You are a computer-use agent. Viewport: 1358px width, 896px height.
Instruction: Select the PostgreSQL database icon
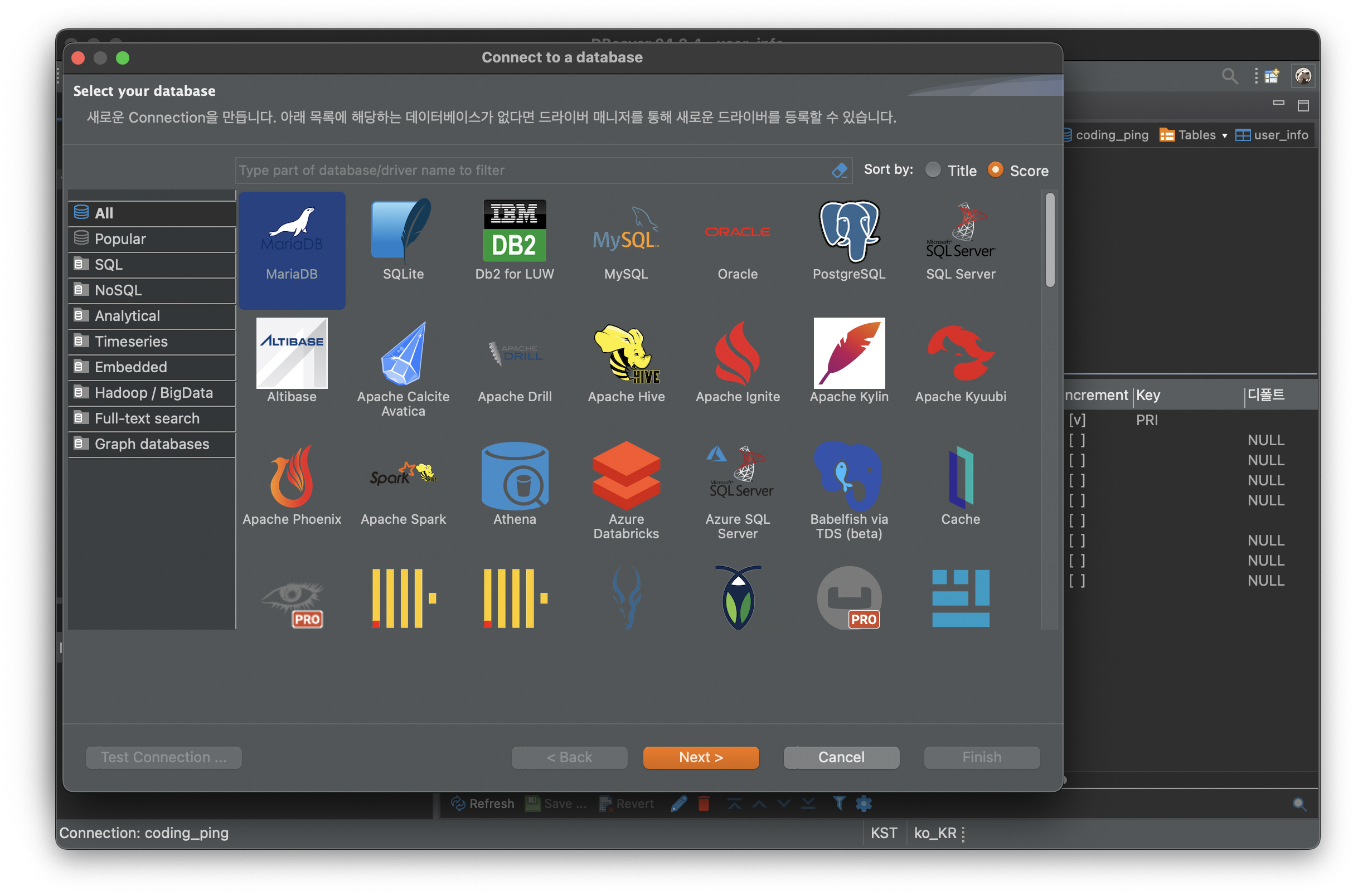coord(848,240)
